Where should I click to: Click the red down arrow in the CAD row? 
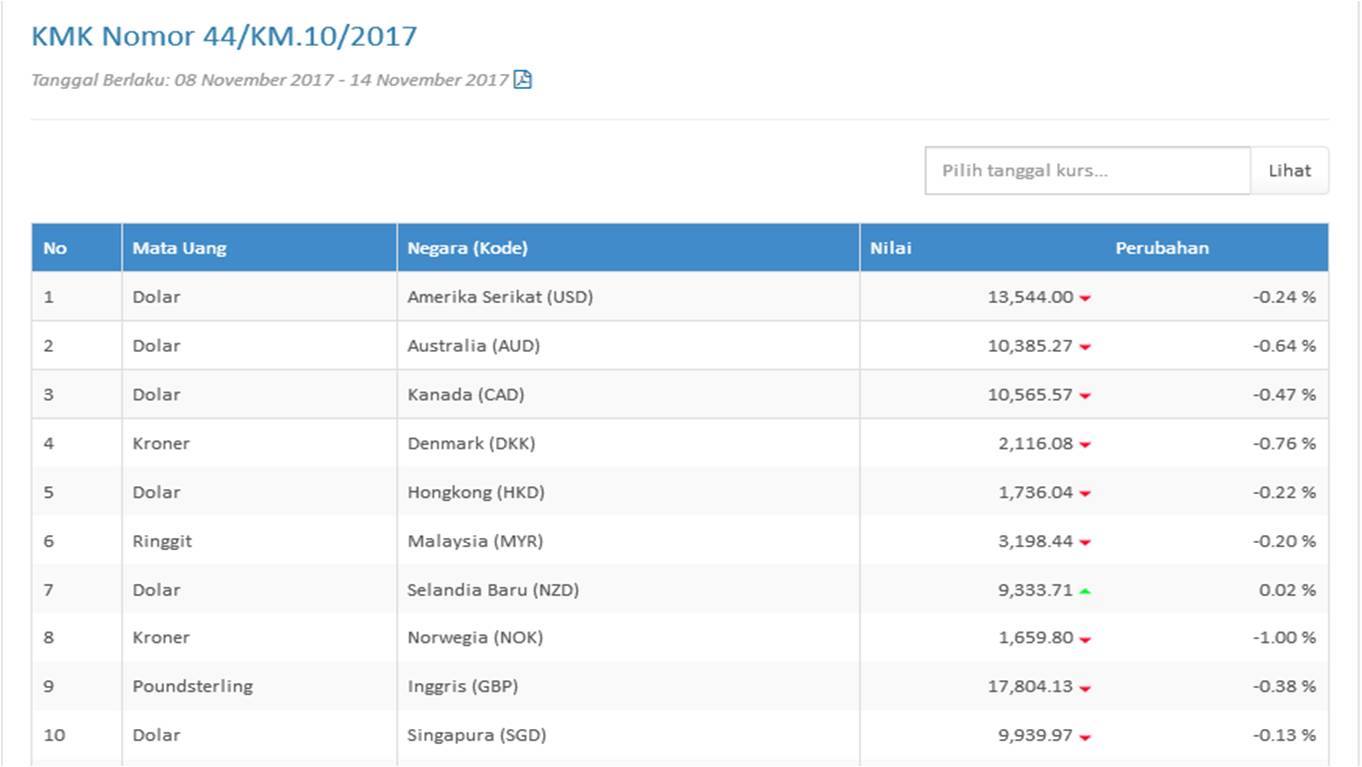point(1085,396)
